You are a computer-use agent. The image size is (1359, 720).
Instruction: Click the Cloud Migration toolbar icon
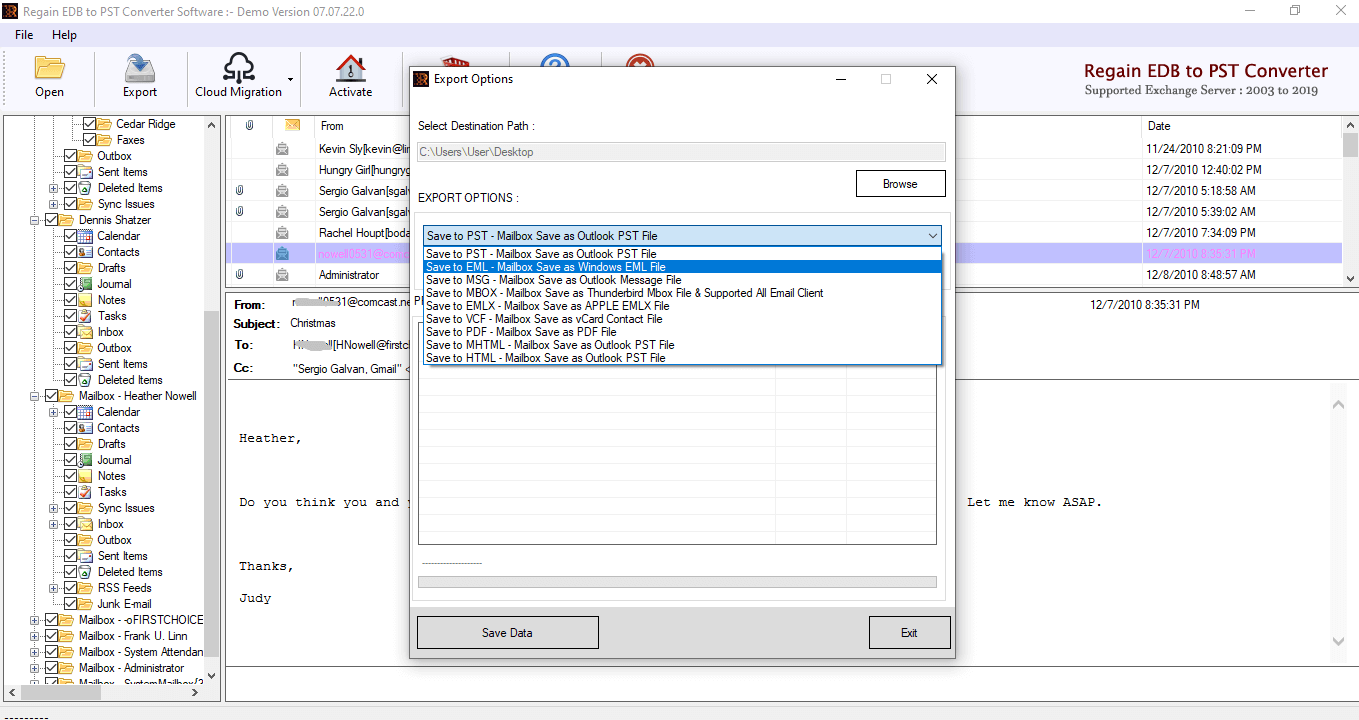pyautogui.click(x=239, y=67)
